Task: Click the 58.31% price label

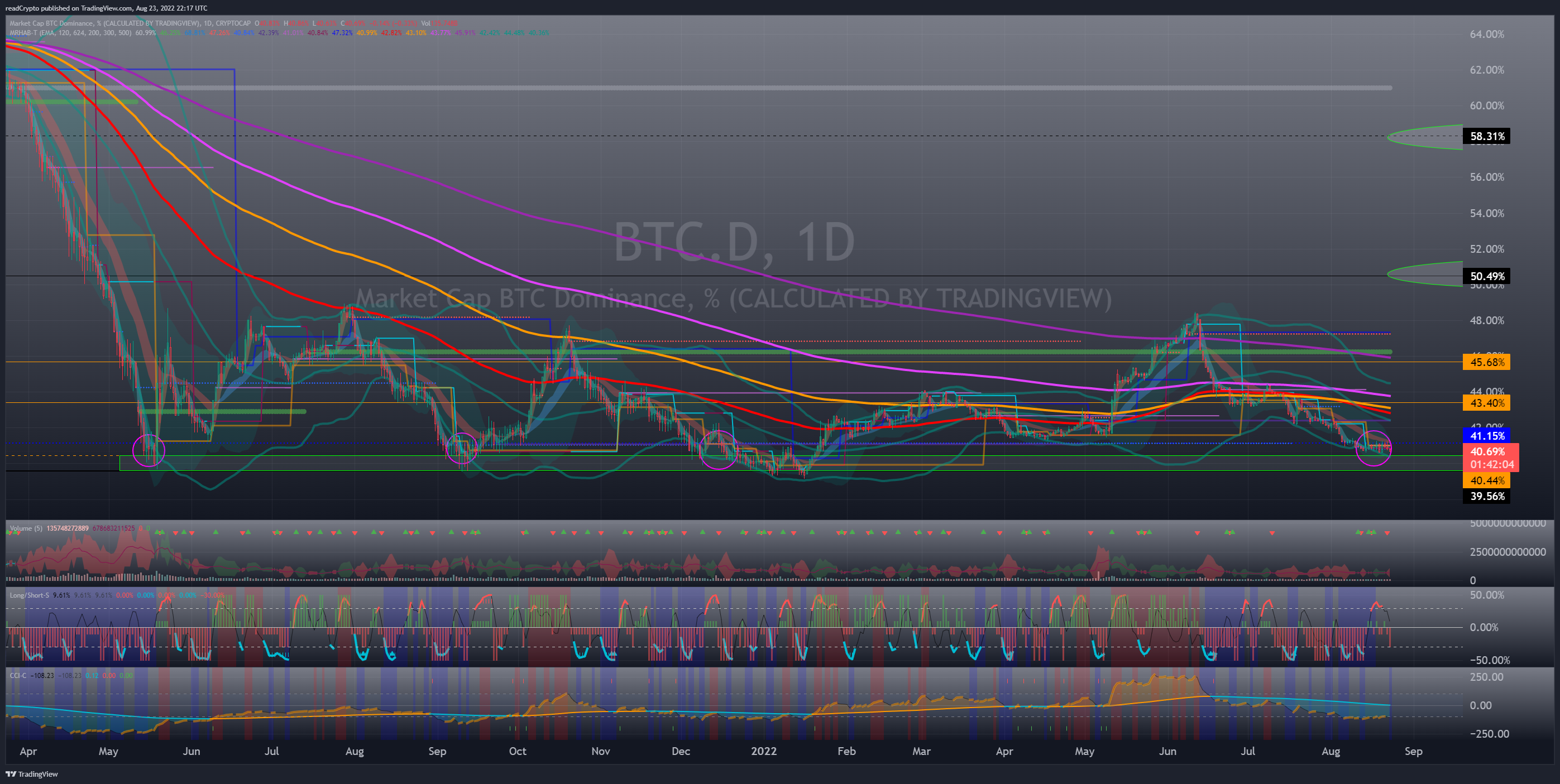Action: click(x=1487, y=136)
